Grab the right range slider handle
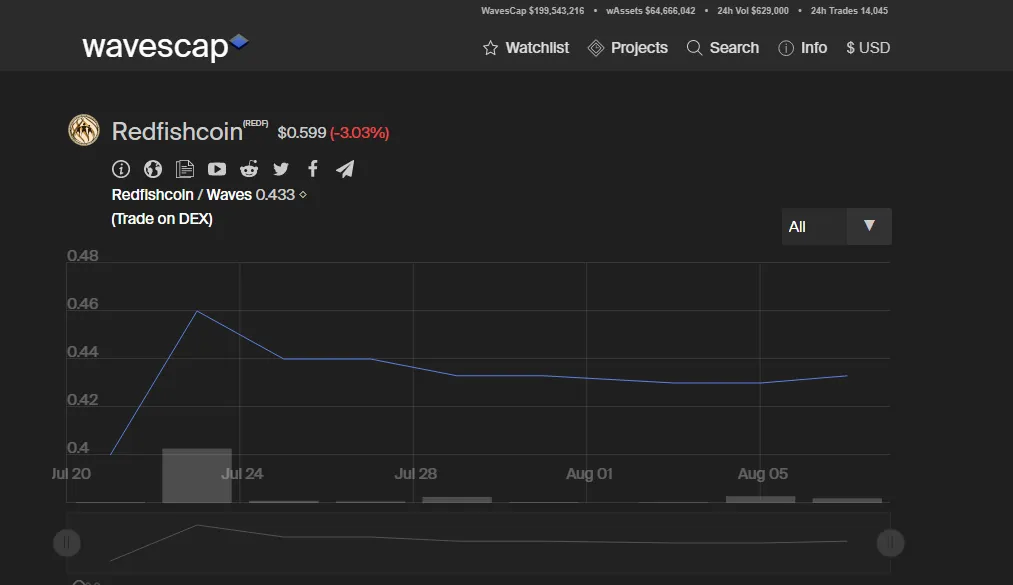Screen dimensions: 1013x585 (x=890, y=543)
